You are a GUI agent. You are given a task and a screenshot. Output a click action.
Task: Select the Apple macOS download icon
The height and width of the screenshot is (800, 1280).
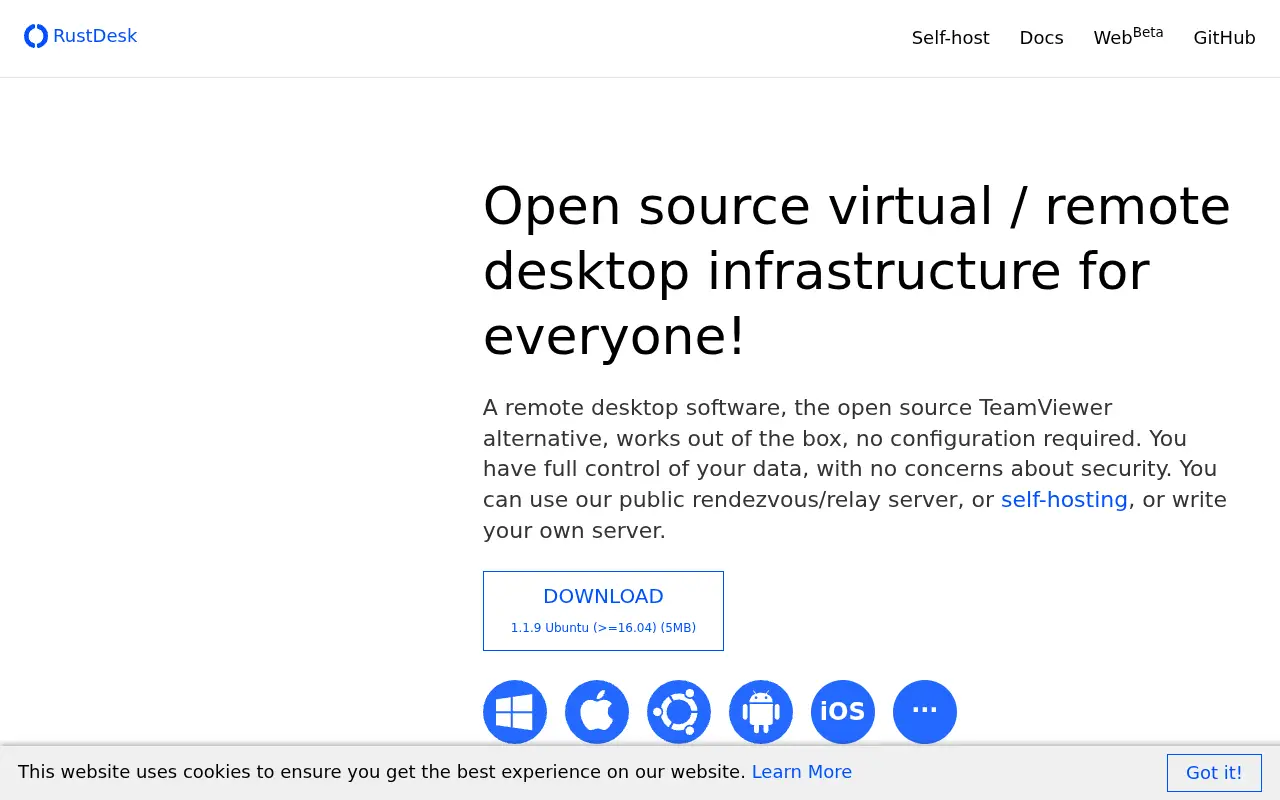[597, 712]
